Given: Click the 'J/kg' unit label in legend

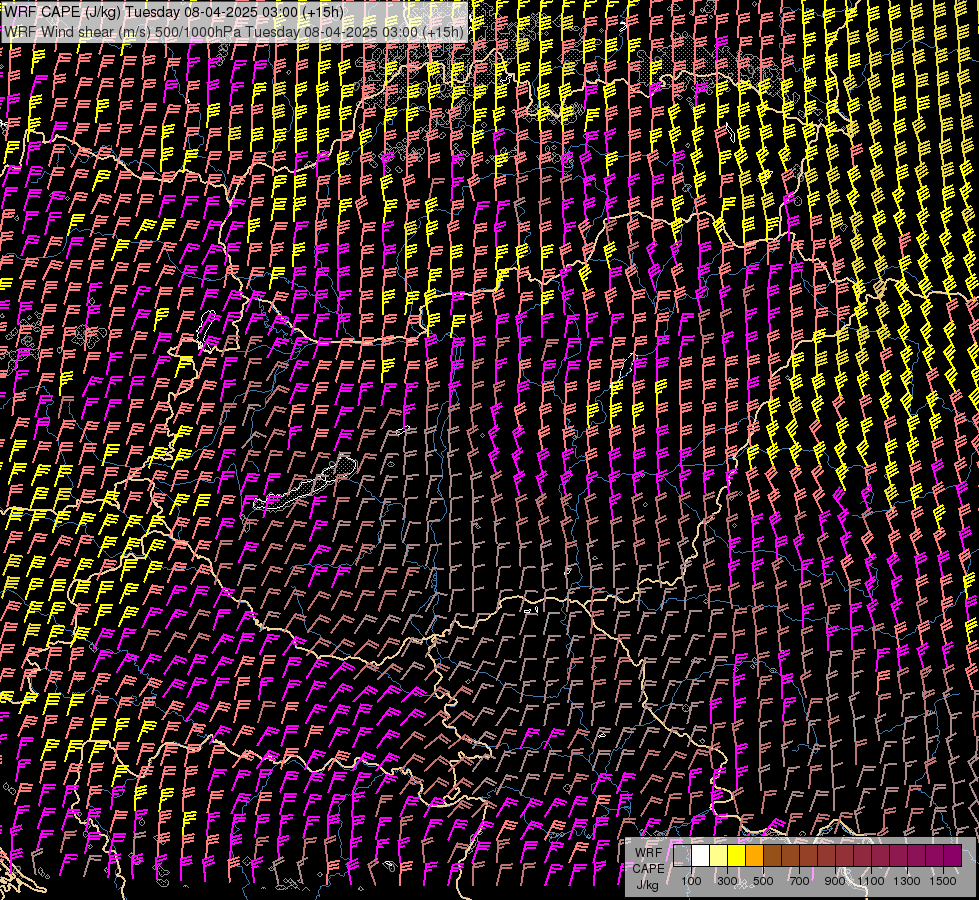Looking at the screenshot, I should coord(647,885).
